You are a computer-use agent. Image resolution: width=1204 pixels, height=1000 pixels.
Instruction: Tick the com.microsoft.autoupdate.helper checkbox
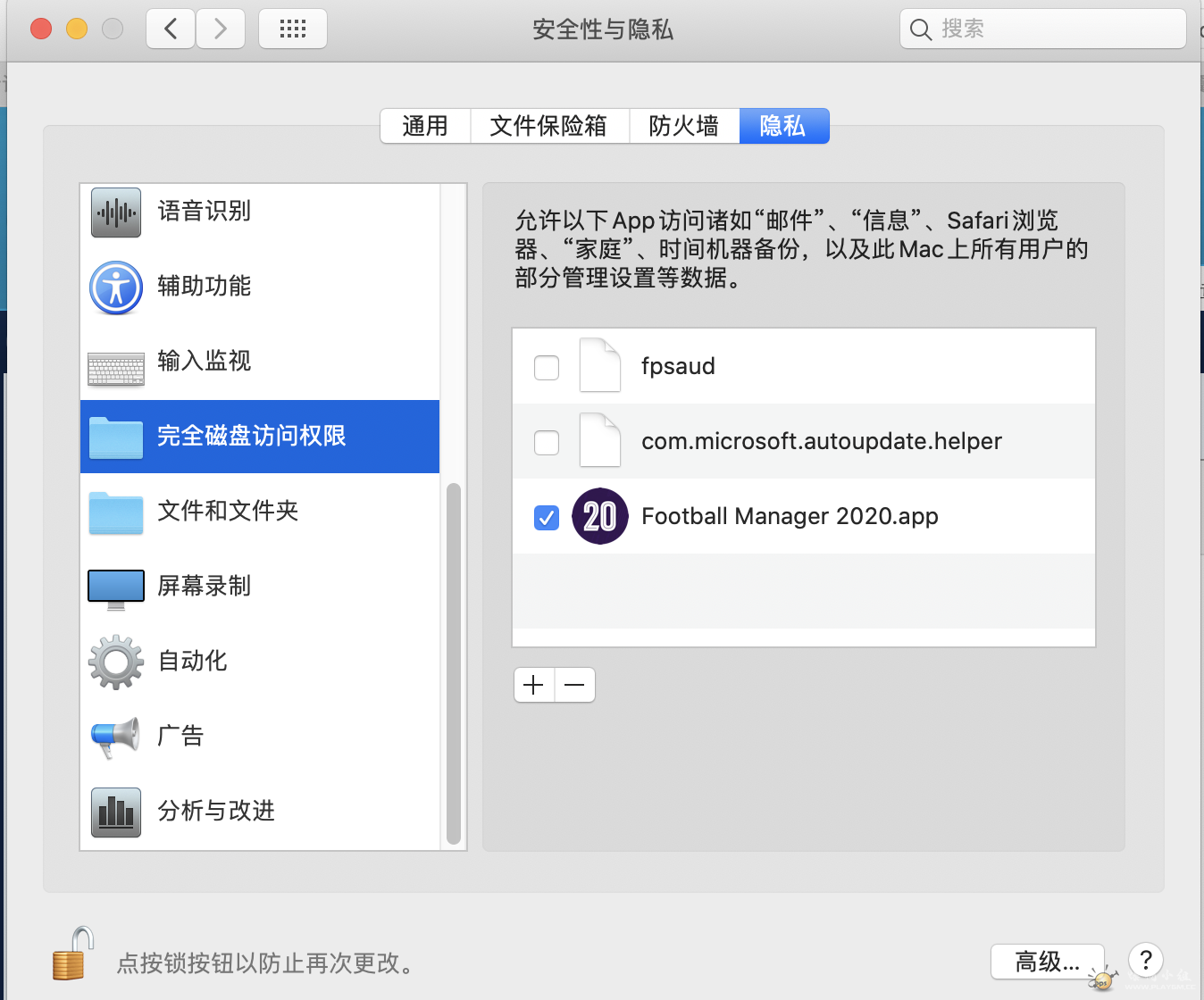point(547,442)
